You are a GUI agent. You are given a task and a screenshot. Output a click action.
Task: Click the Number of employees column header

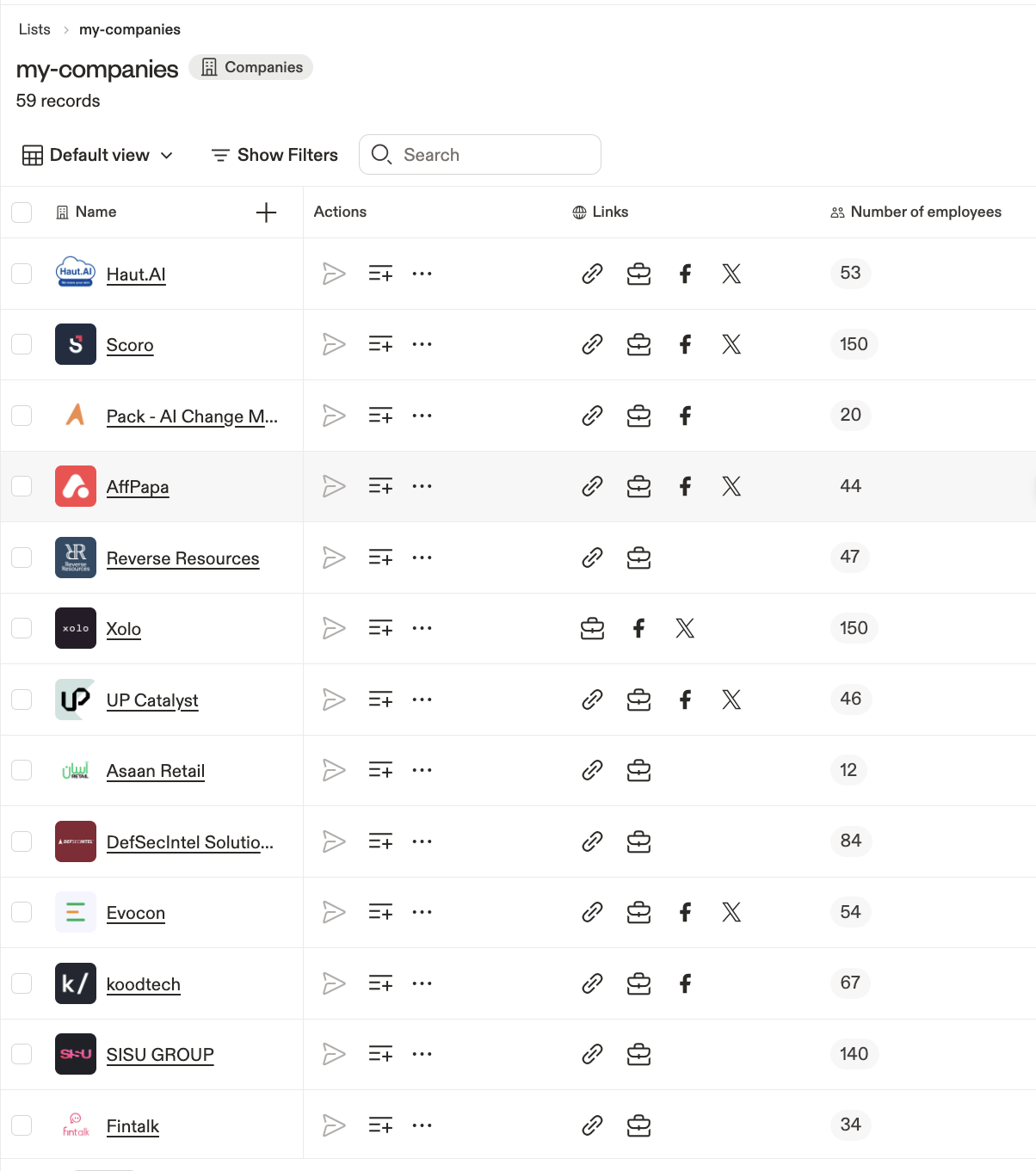(916, 212)
